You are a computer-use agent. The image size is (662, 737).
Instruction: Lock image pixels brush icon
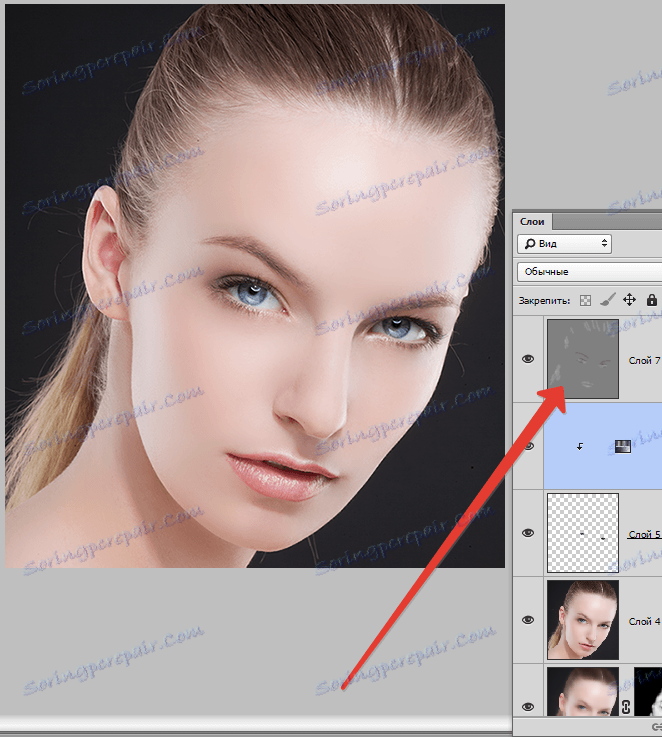[608, 300]
